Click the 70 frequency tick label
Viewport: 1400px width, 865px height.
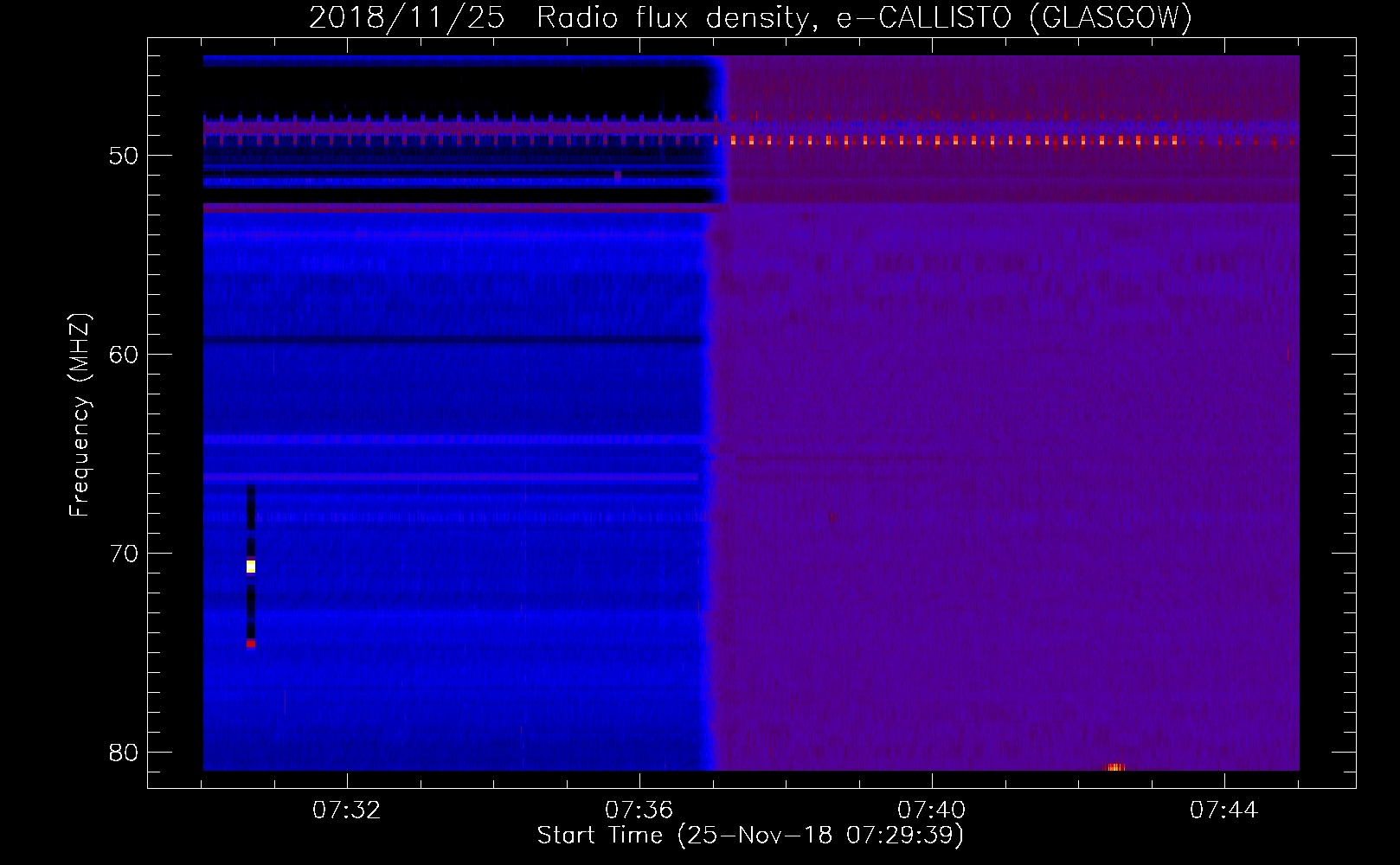click(x=124, y=554)
